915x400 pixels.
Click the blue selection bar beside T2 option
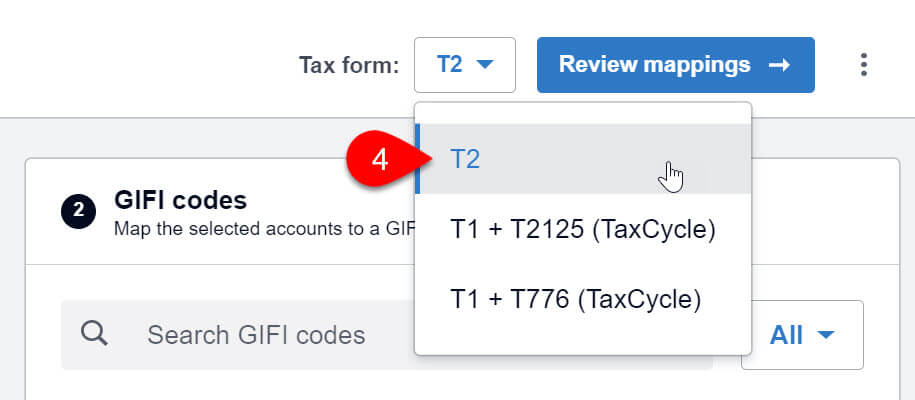click(x=417, y=159)
